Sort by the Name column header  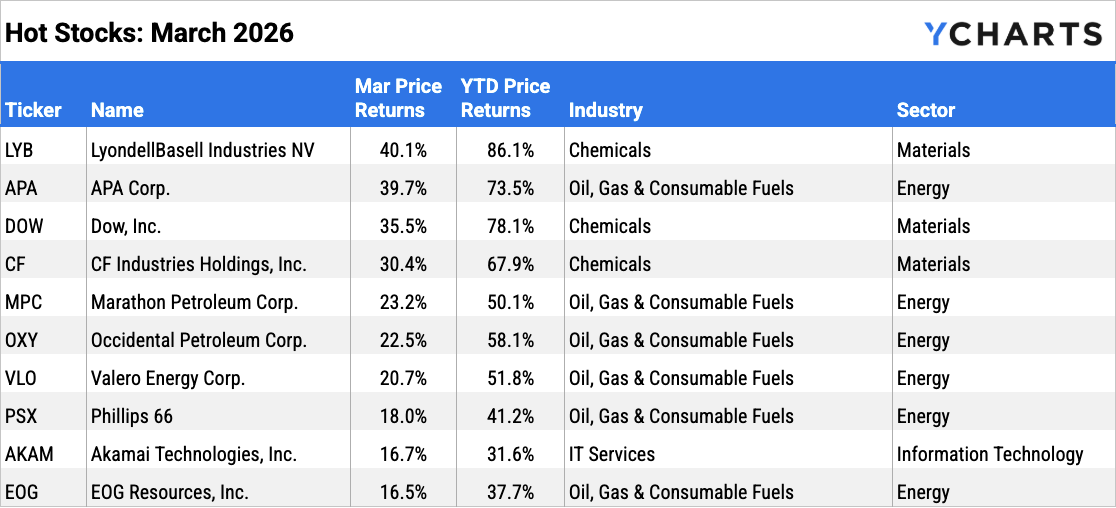click(117, 110)
